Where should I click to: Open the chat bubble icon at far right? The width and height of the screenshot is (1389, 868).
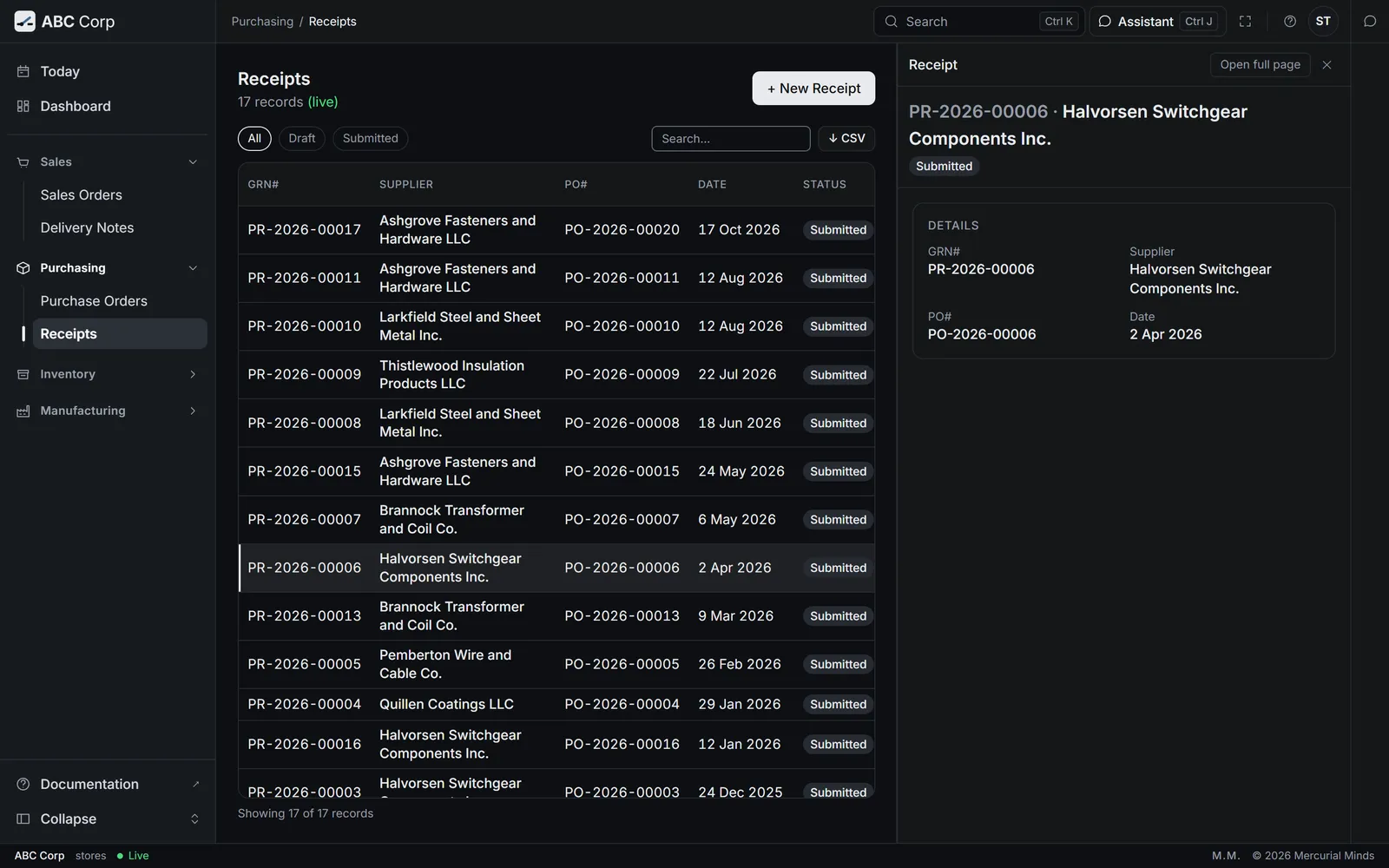click(1370, 22)
